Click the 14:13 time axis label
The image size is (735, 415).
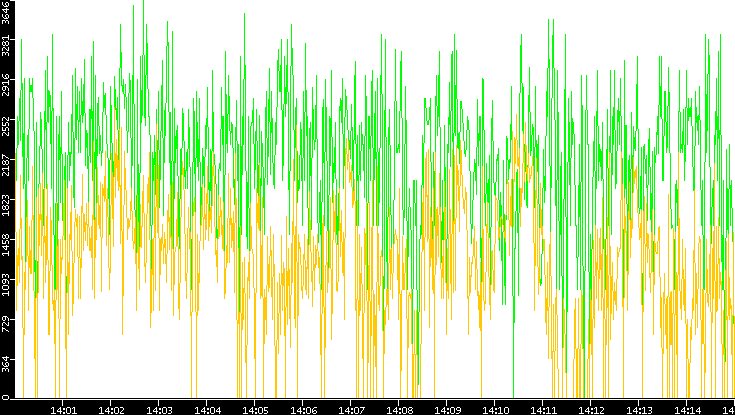click(x=639, y=410)
